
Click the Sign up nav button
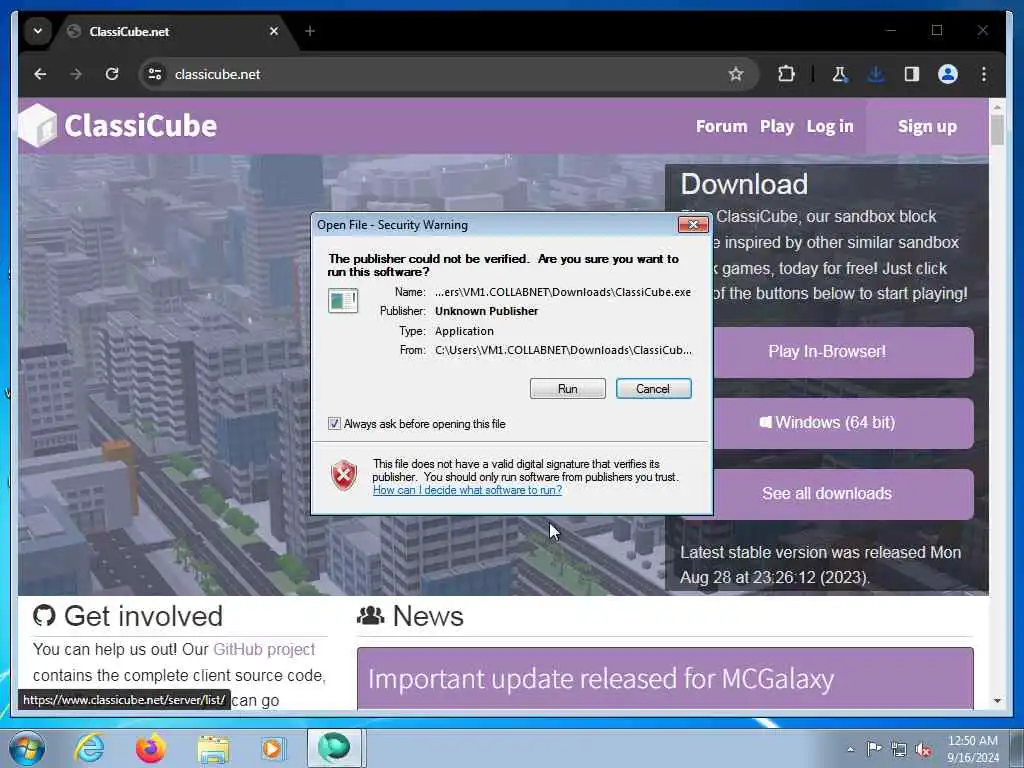(x=927, y=126)
